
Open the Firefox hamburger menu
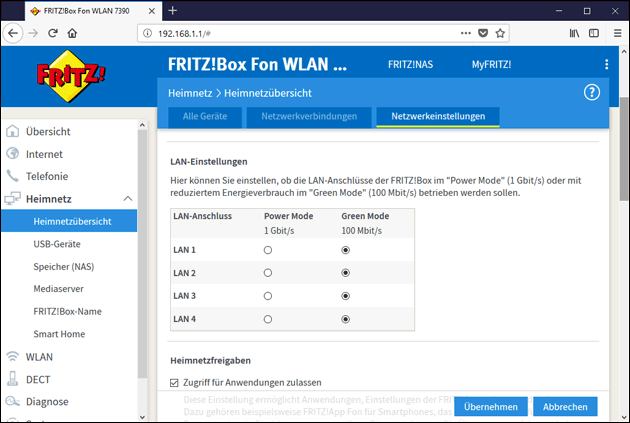click(618, 33)
